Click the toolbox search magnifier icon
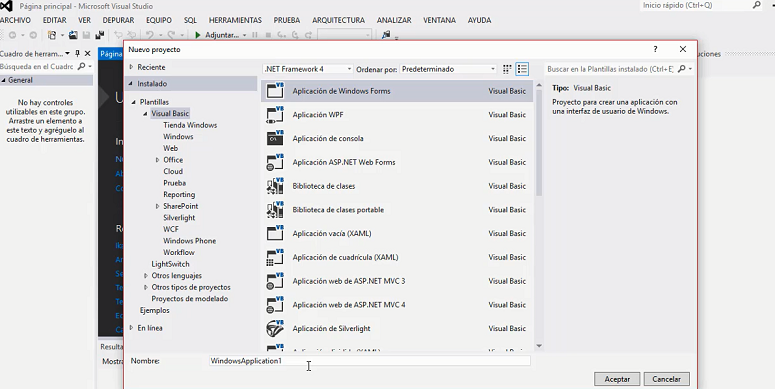Image resolution: width=775 pixels, height=389 pixels. 82,66
